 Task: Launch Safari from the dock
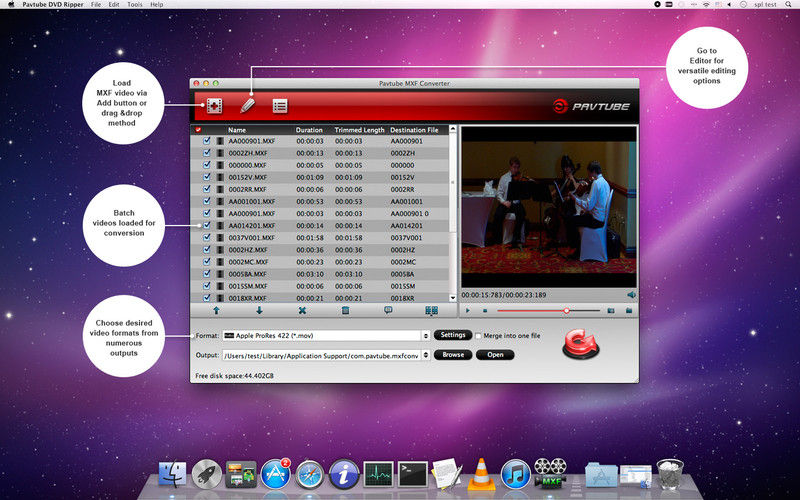[310, 474]
